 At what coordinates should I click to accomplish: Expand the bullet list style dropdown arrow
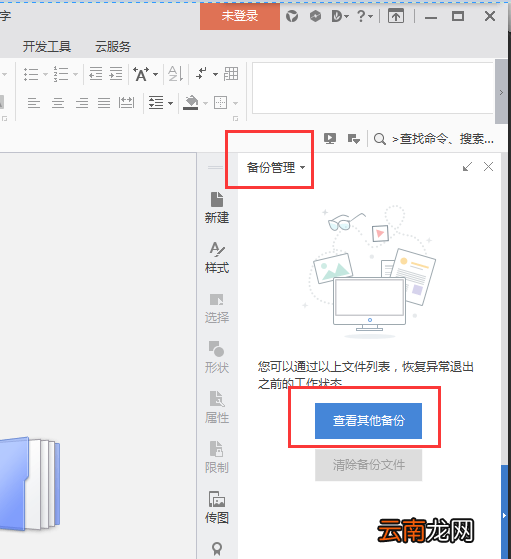click(45, 74)
